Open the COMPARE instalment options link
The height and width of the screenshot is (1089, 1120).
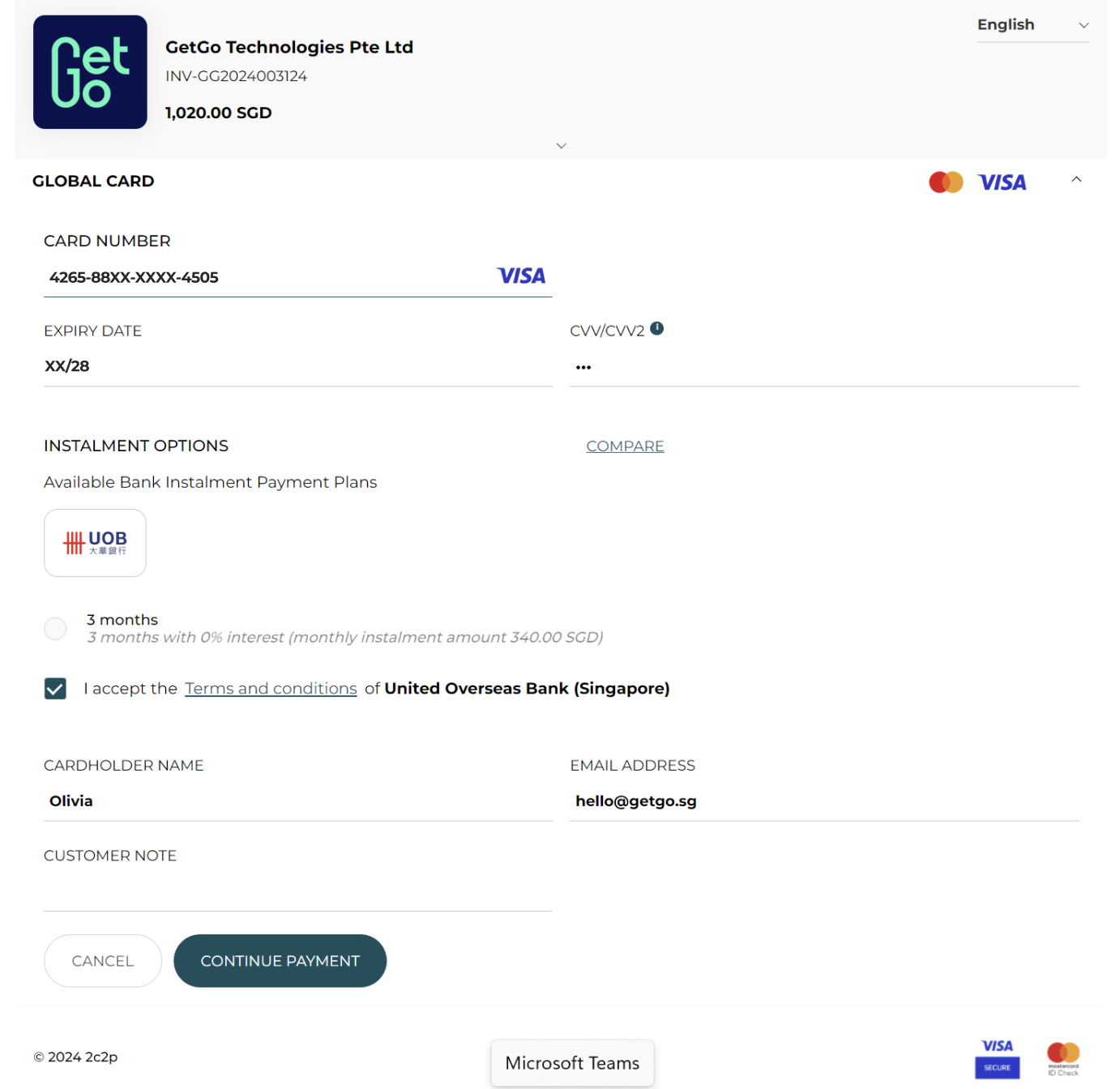tap(625, 446)
